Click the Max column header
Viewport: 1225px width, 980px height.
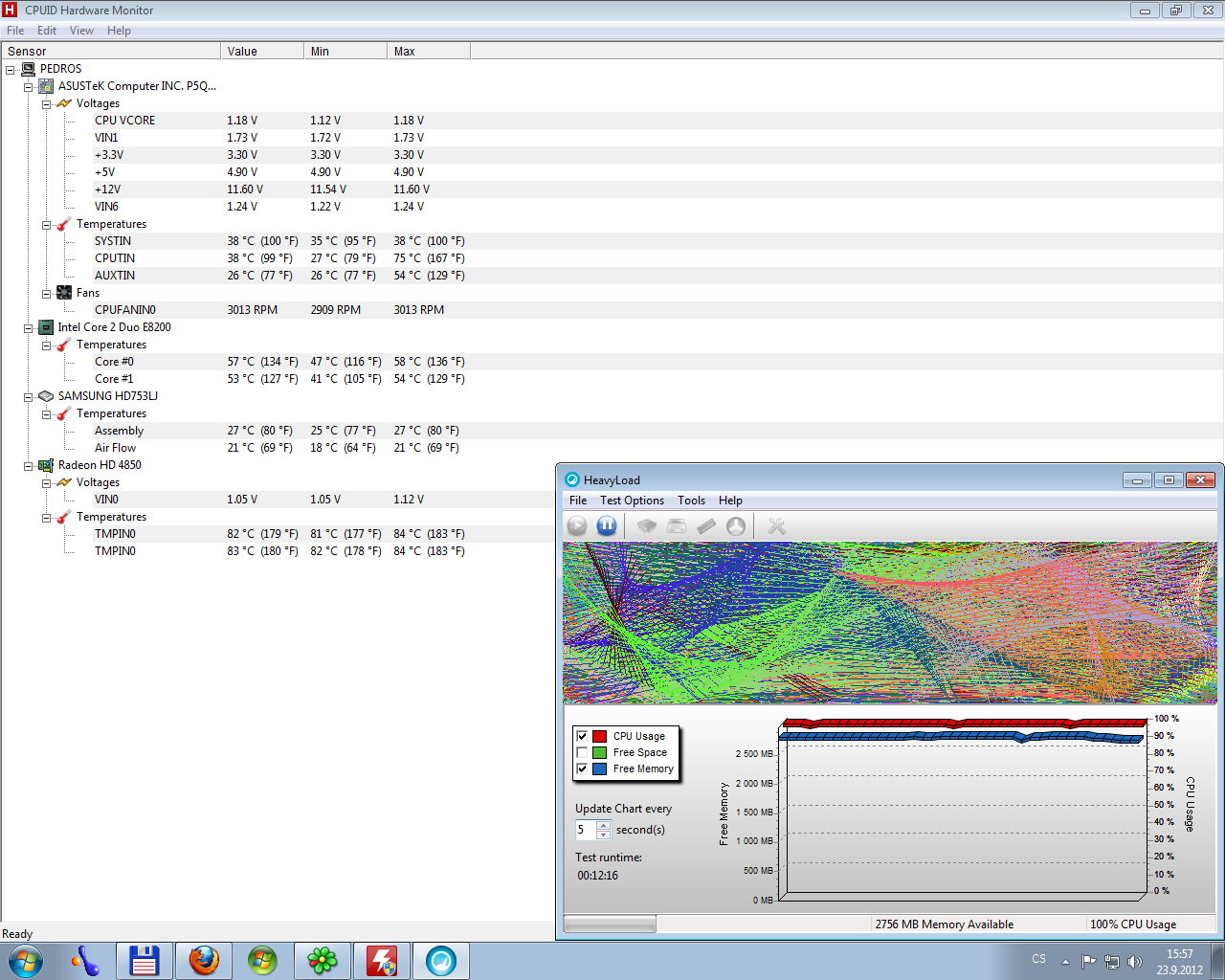tap(428, 52)
